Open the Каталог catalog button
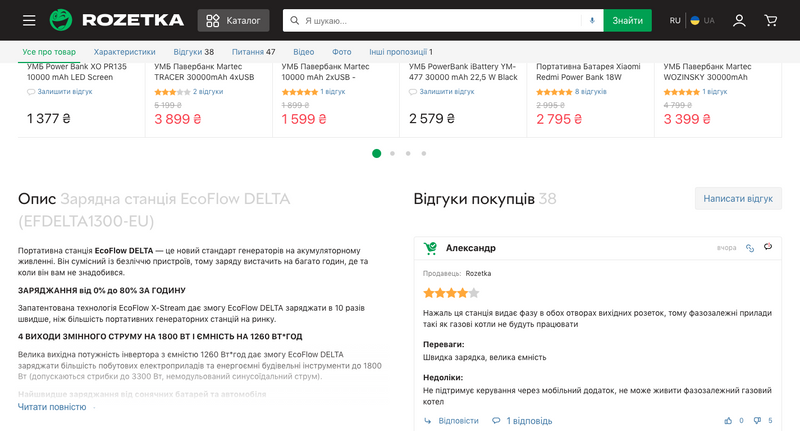The height and width of the screenshot is (431, 800). coord(233,20)
